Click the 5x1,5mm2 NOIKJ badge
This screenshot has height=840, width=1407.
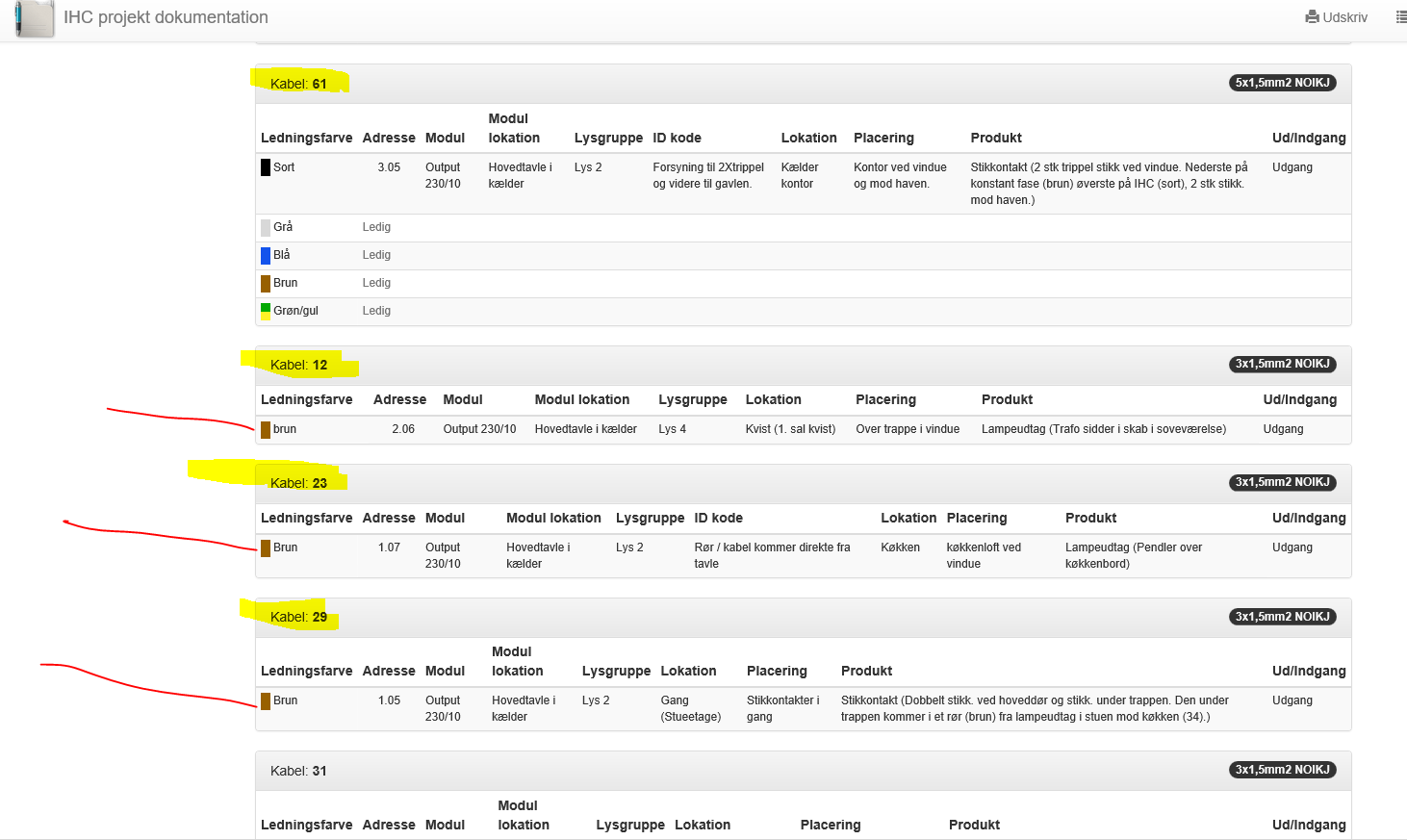pyautogui.click(x=1282, y=83)
